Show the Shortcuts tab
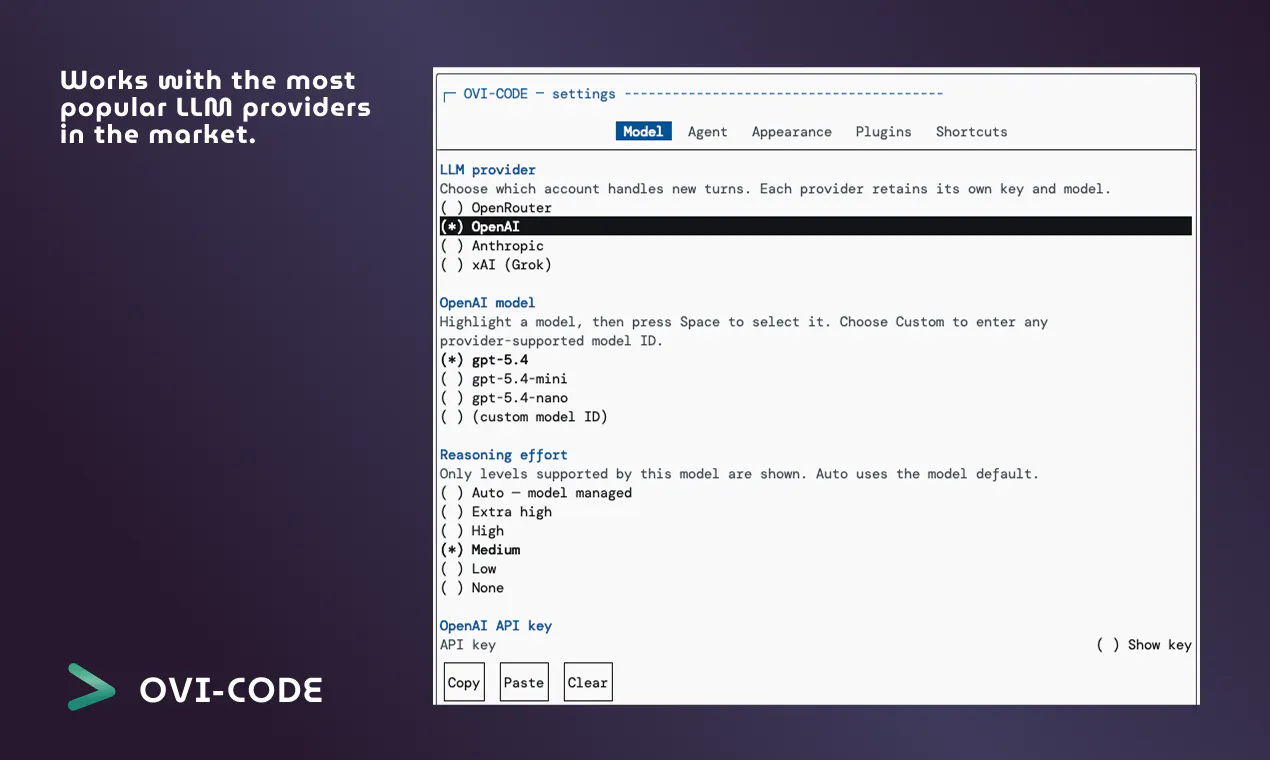 pos(972,131)
